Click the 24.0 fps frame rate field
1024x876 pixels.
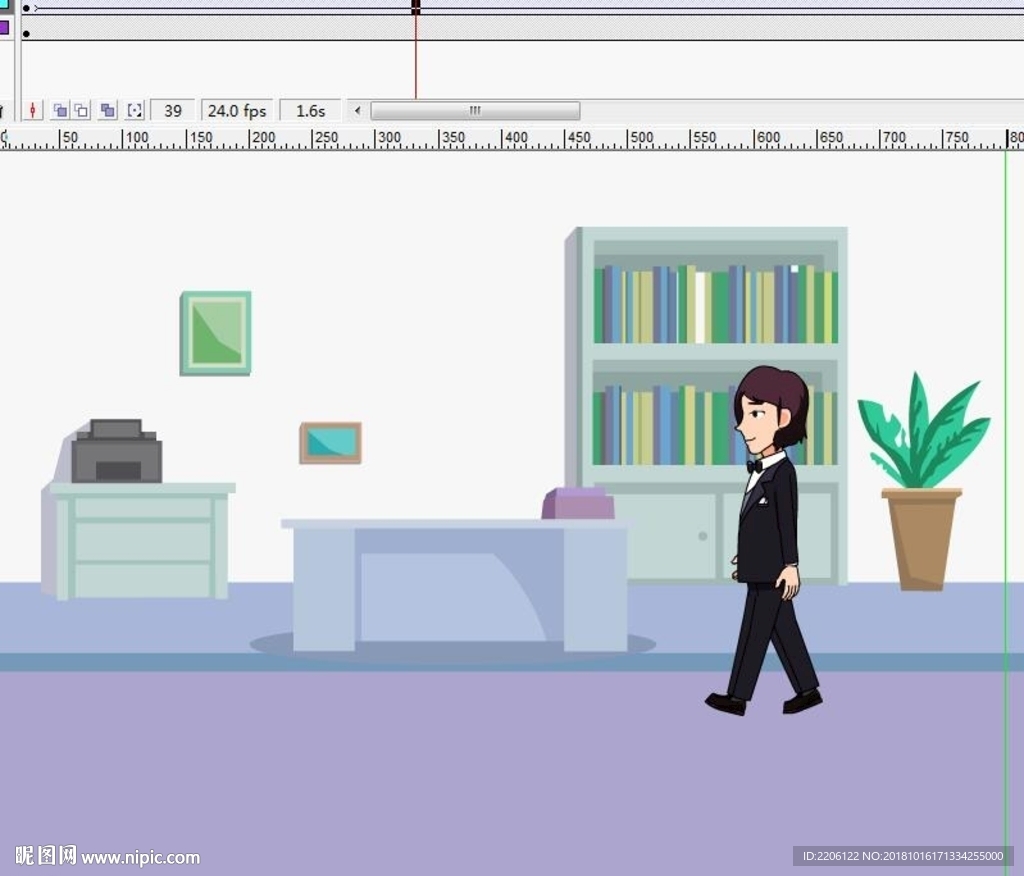[x=237, y=110]
